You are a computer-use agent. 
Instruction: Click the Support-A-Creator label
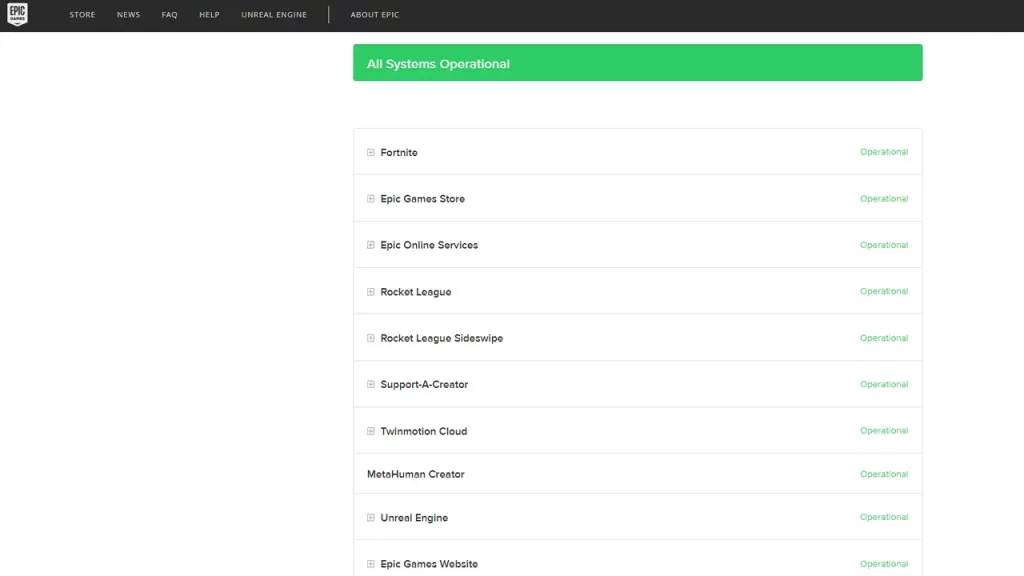(x=424, y=385)
